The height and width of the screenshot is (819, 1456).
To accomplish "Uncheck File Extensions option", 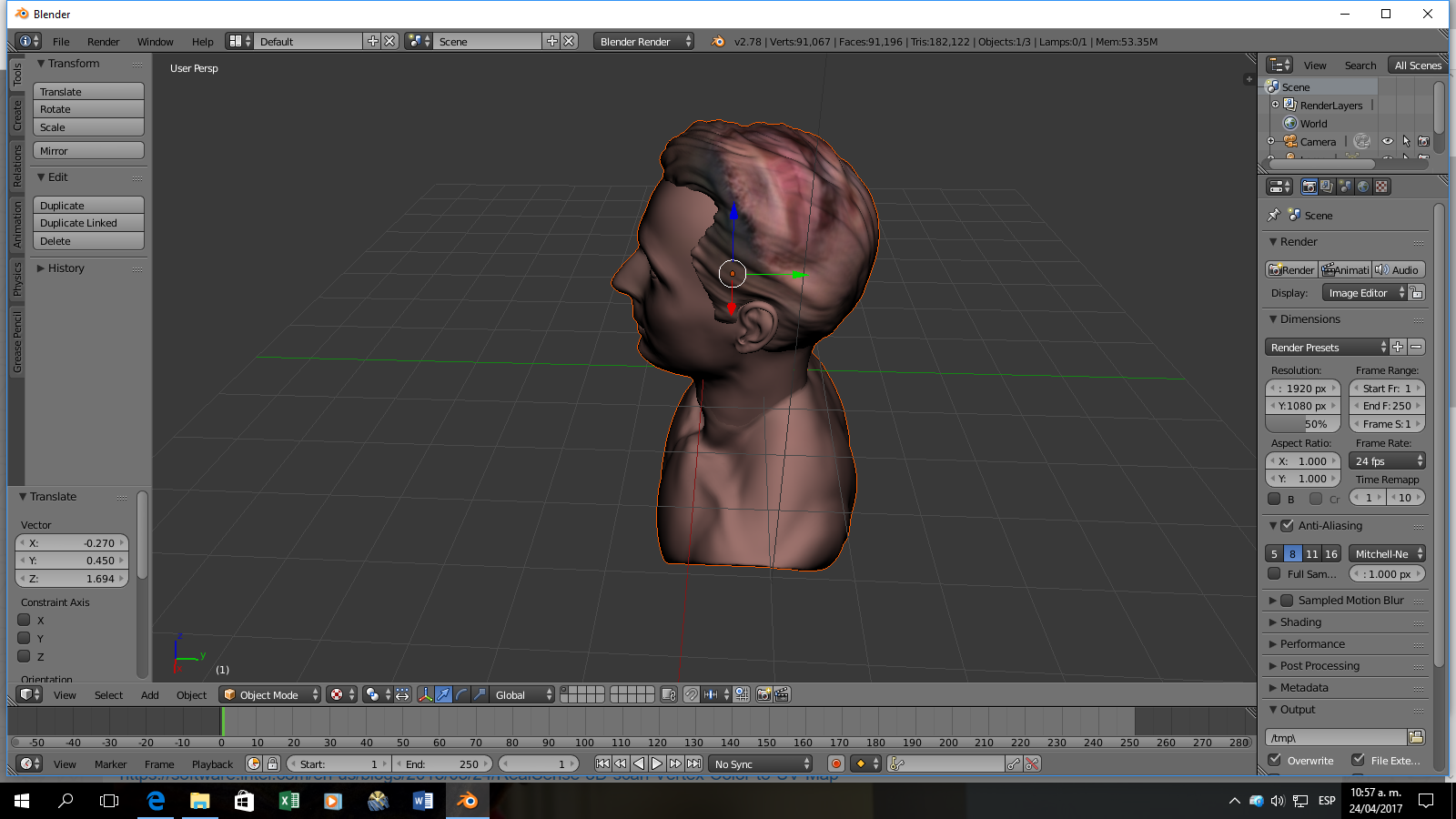I will (1358, 759).
